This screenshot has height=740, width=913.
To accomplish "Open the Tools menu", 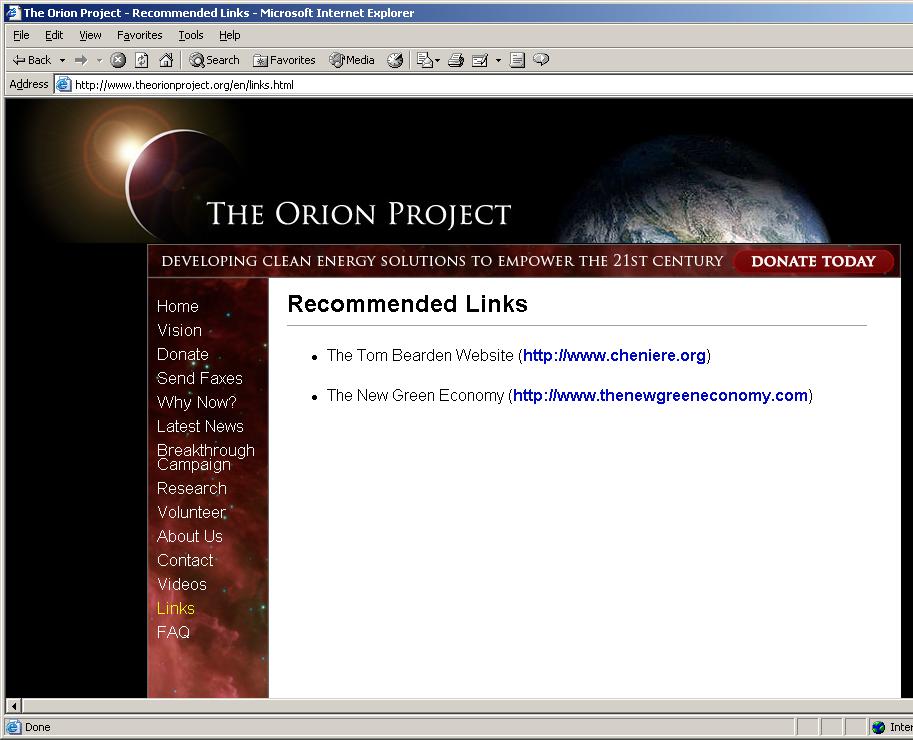I will pyautogui.click(x=190, y=36).
